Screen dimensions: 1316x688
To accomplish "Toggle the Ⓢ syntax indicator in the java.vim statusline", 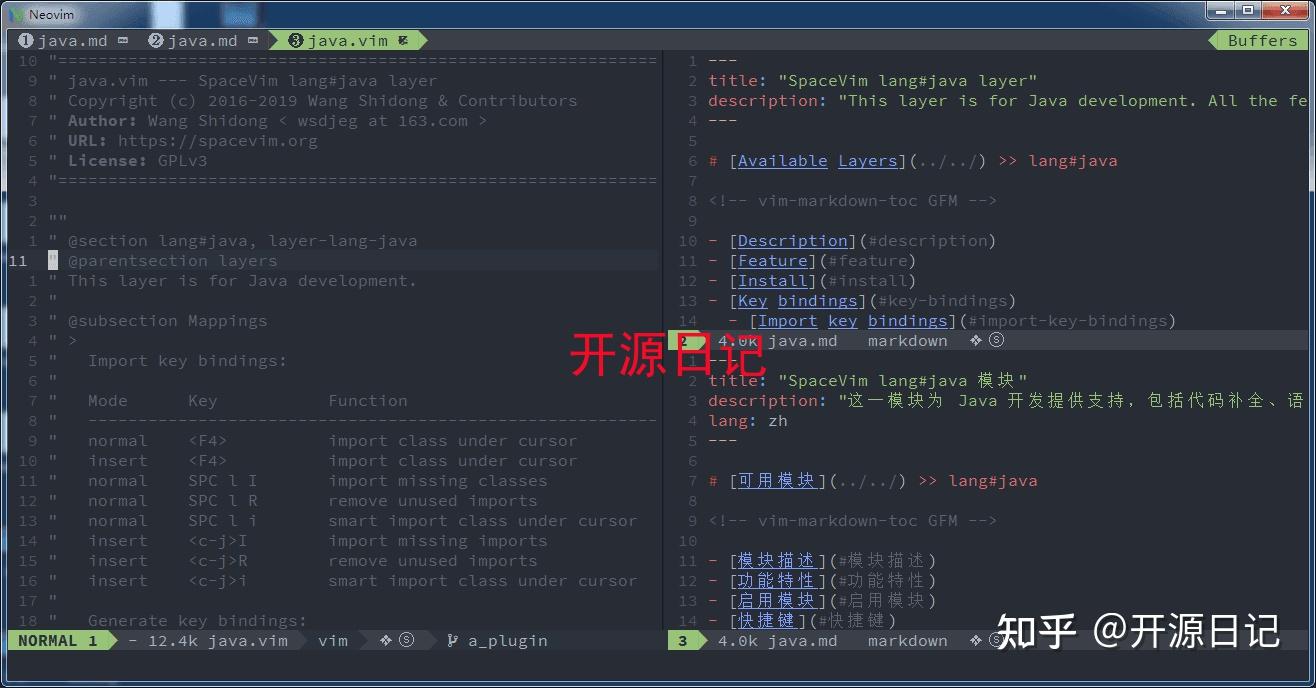I will coord(408,640).
